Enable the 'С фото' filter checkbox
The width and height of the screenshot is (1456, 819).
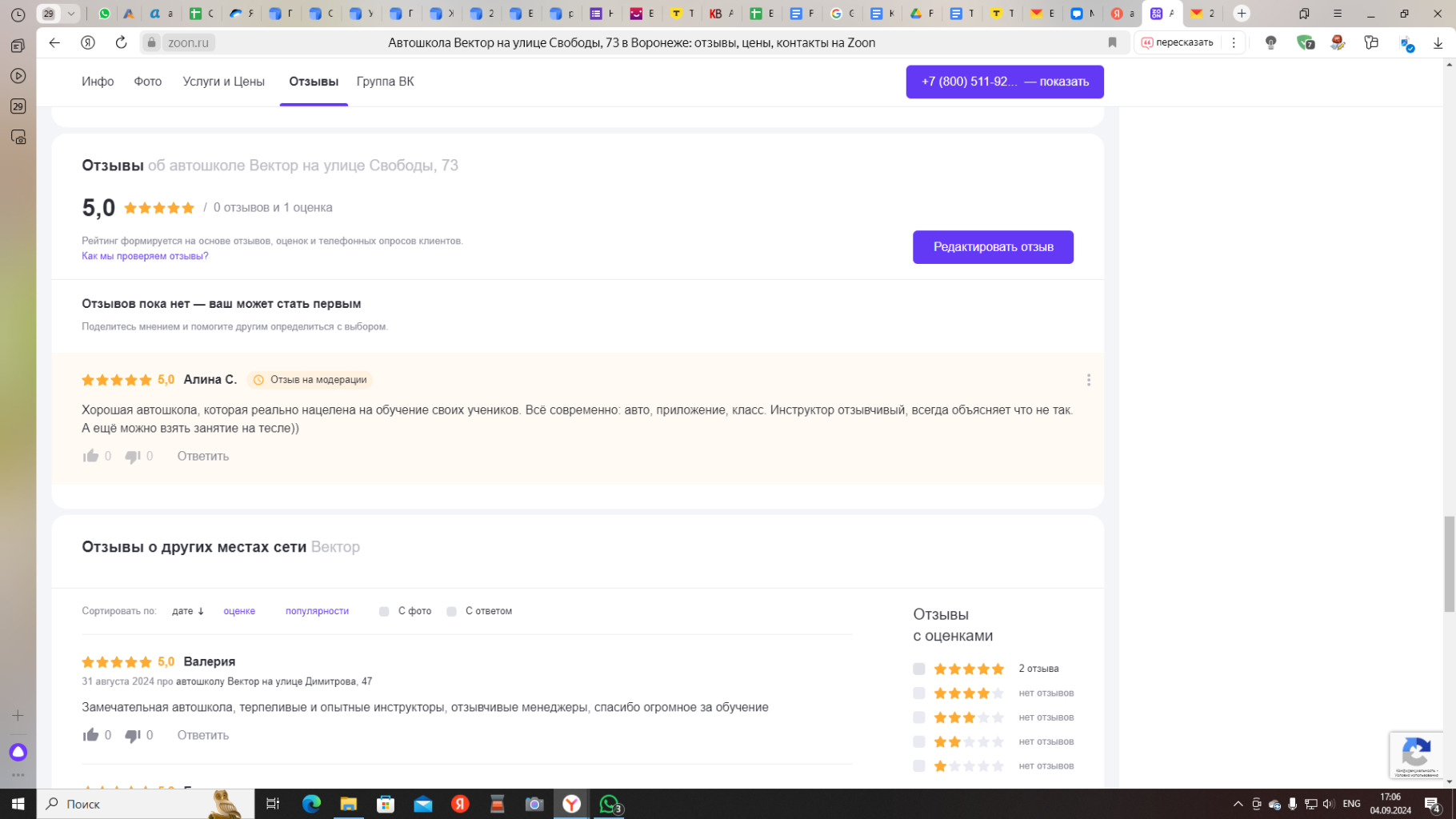384,611
